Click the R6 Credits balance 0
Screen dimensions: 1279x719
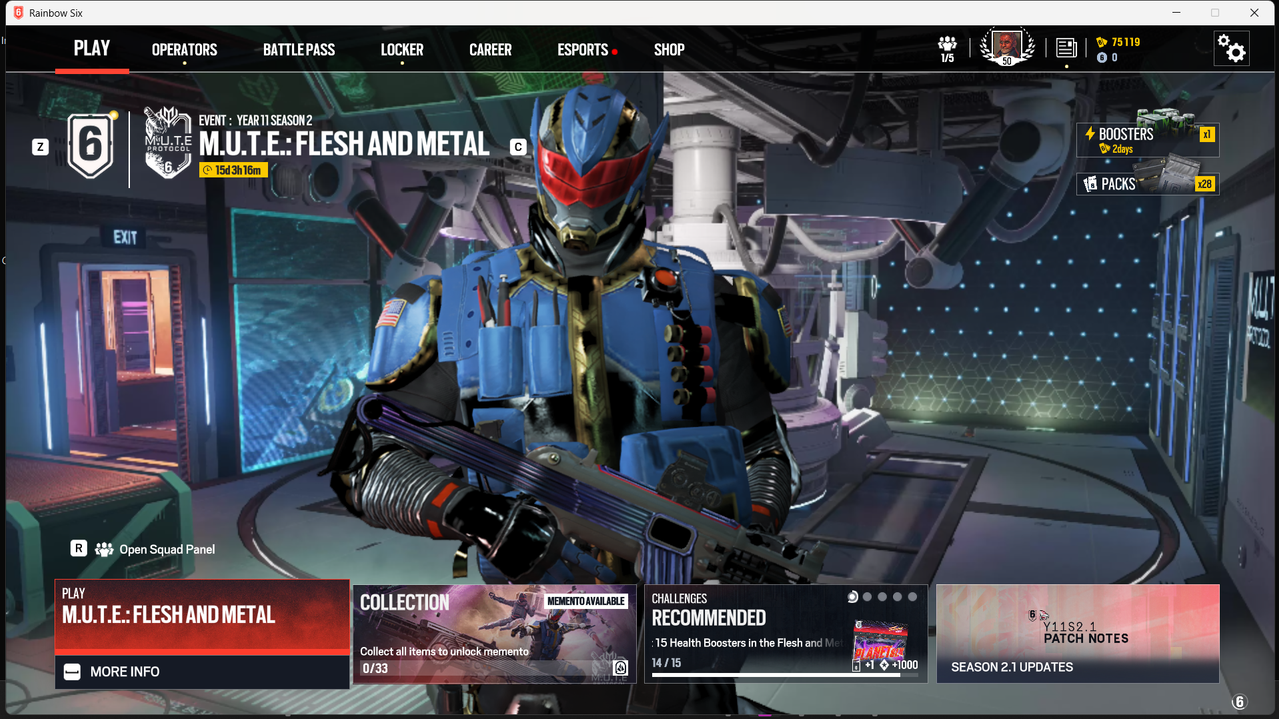[x=1115, y=58]
